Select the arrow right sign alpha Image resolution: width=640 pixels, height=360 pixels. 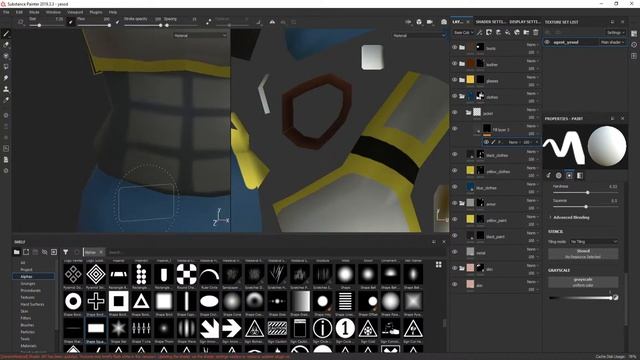231,328
